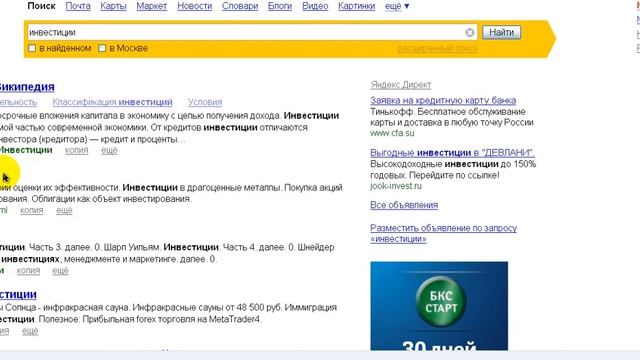Open 'копия' under the Шарп Уильям result
The width and height of the screenshot is (640, 360).
[x=28, y=271]
